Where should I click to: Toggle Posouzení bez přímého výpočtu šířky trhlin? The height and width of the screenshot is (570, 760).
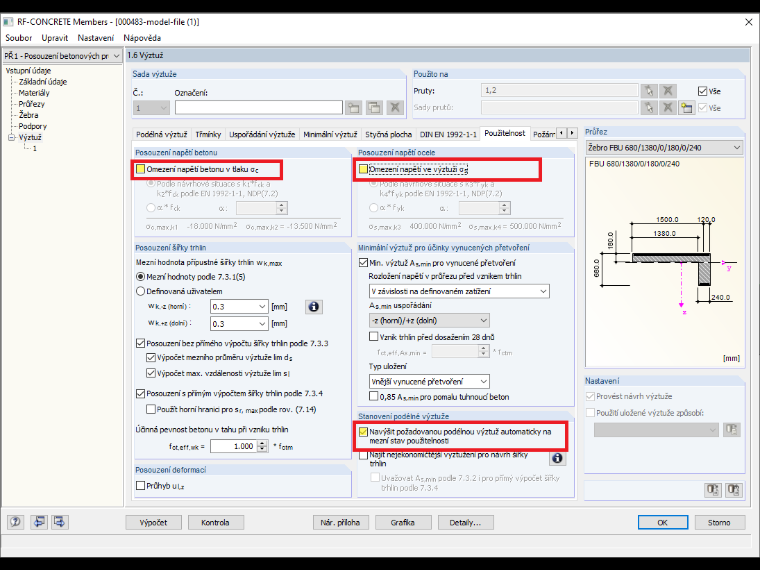tap(141, 343)
